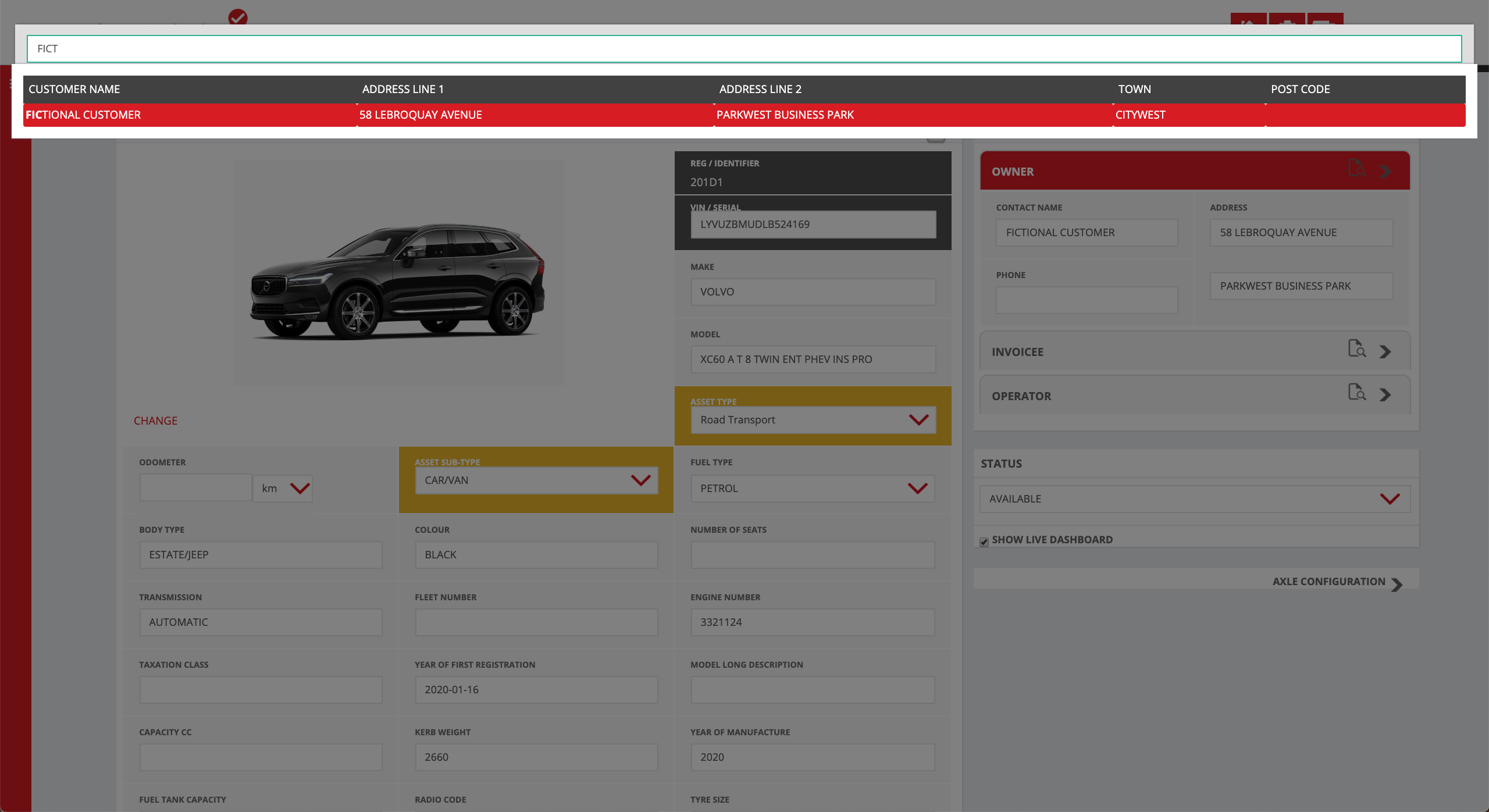This screenshot has width=1489, height=812.
Task: Open Operator document search icon
Action: [1356, 392]
